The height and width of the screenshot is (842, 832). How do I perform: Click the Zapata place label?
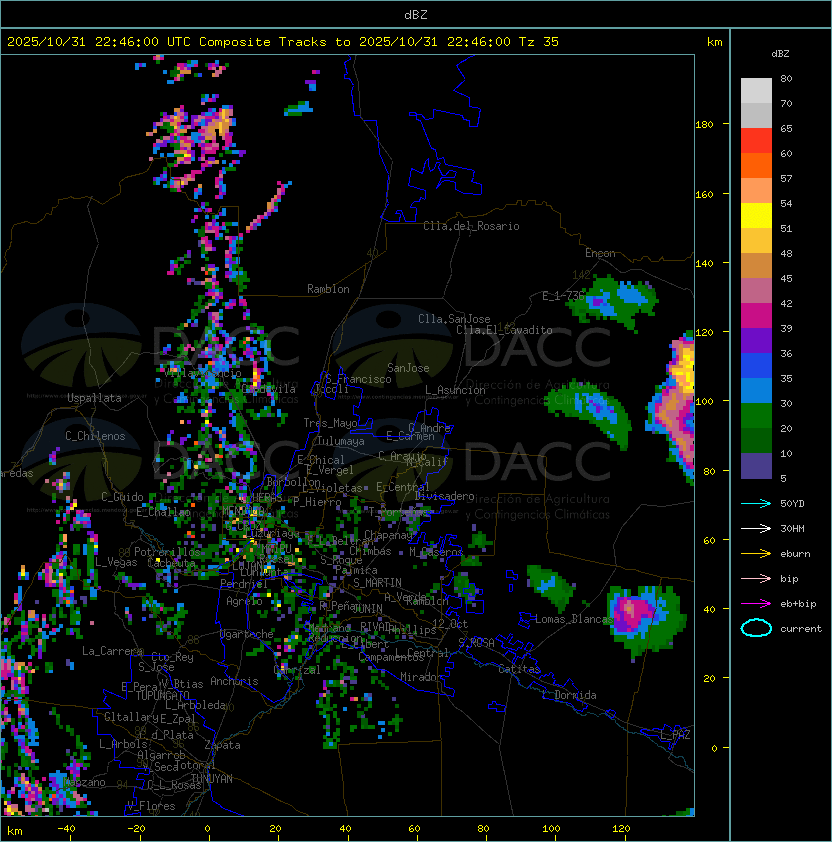tap(222, 745)
